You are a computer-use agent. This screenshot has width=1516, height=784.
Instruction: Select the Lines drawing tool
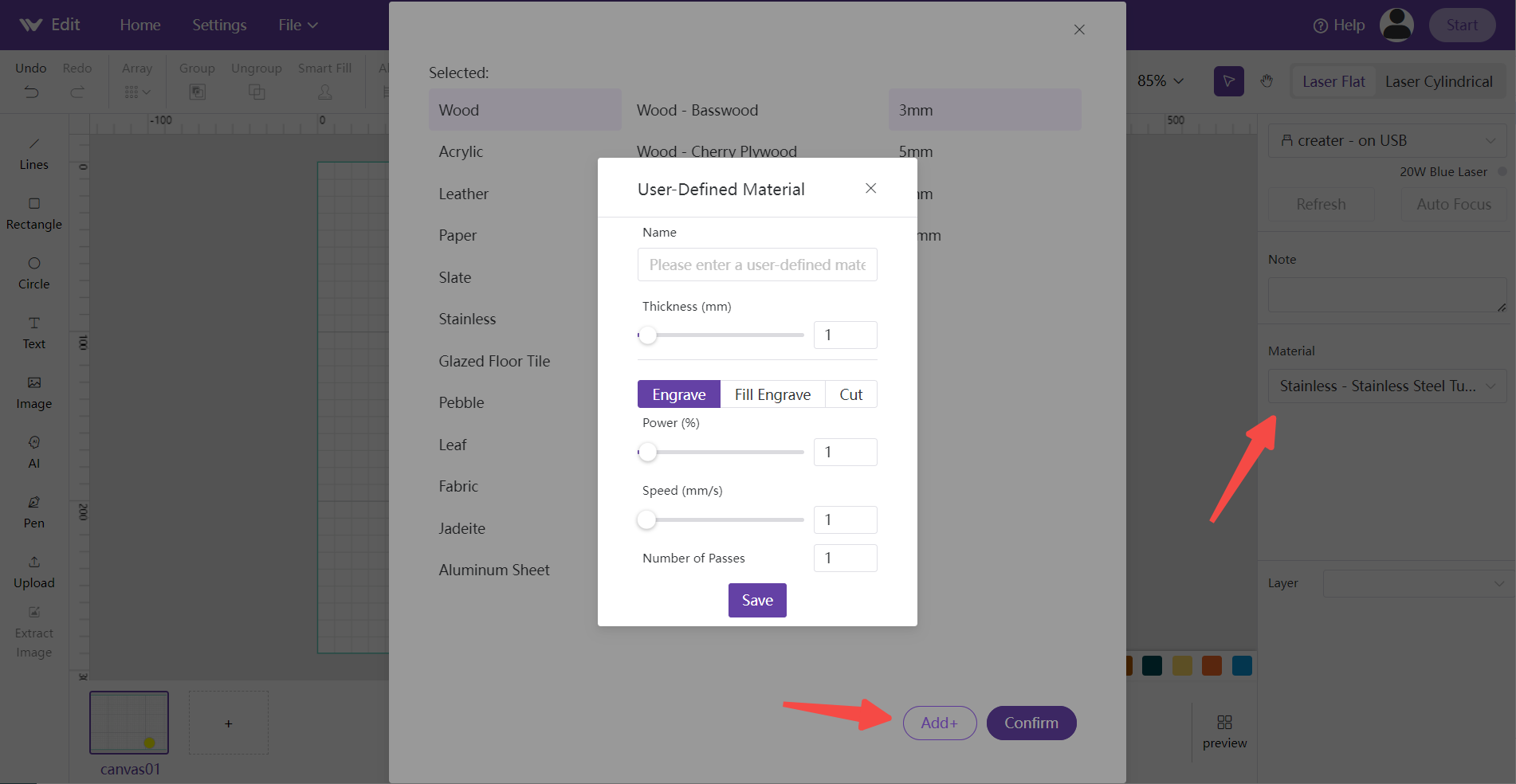pyautogui.click(x=33, y=153)
